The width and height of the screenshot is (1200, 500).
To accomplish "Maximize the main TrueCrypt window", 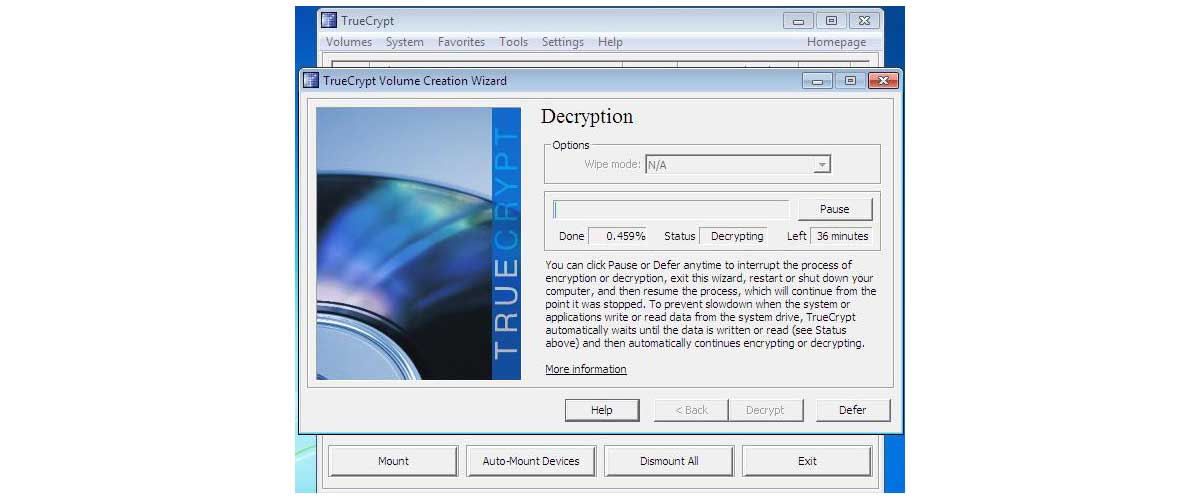I will click(x=831, y=20).
